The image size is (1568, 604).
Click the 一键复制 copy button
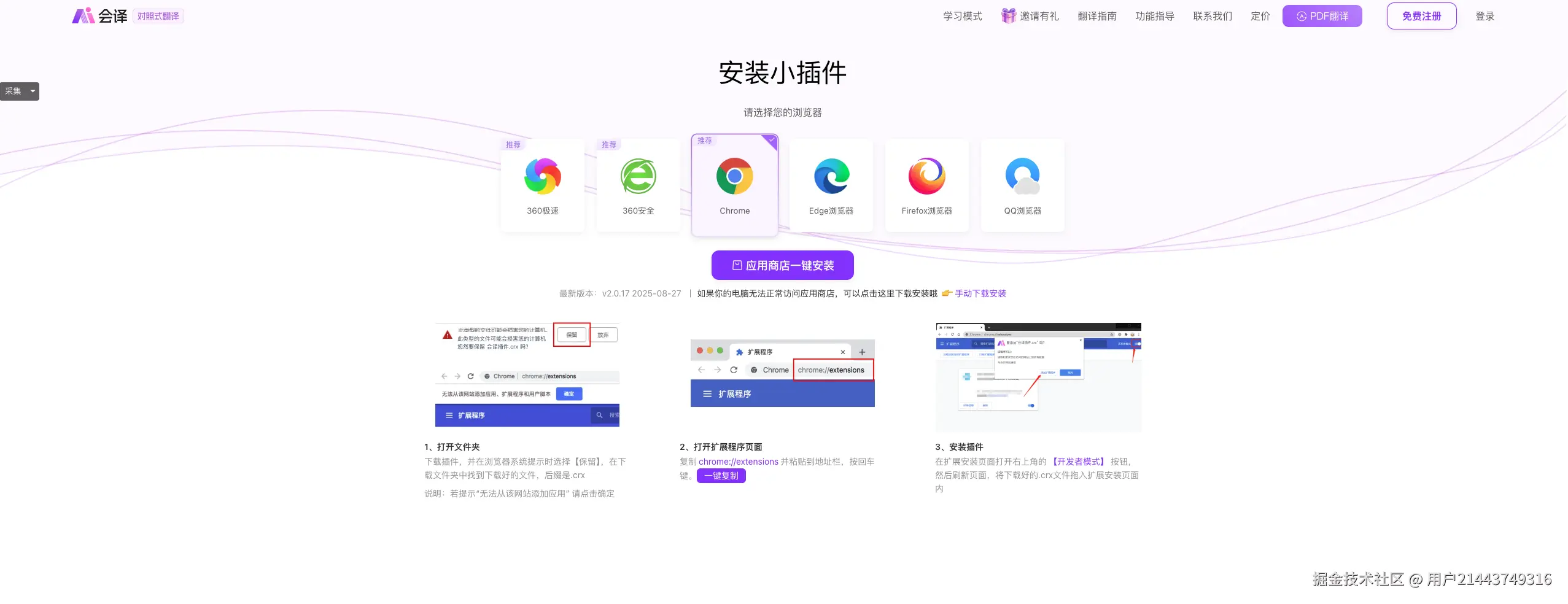[721, 476]
